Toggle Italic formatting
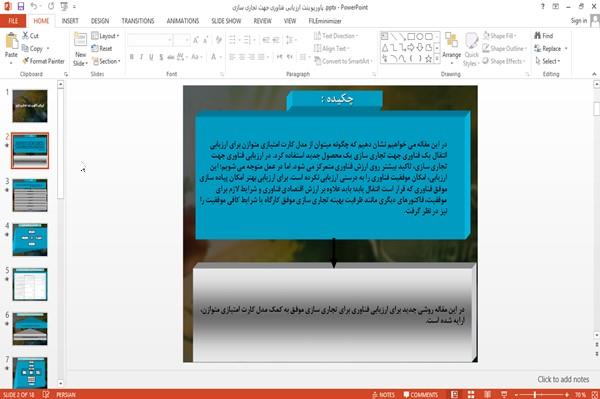600x399 pixels. tap(142, 57)
